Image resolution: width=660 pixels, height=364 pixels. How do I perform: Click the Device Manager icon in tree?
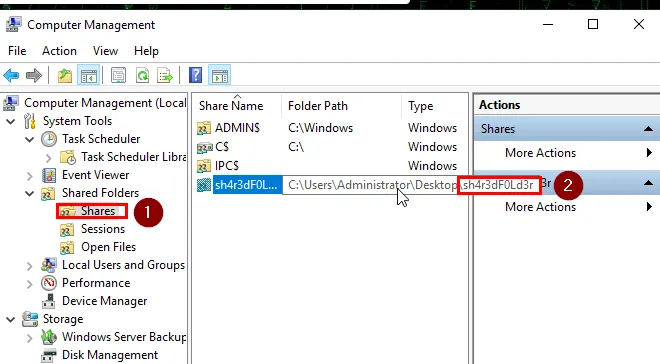click(49, 301)
